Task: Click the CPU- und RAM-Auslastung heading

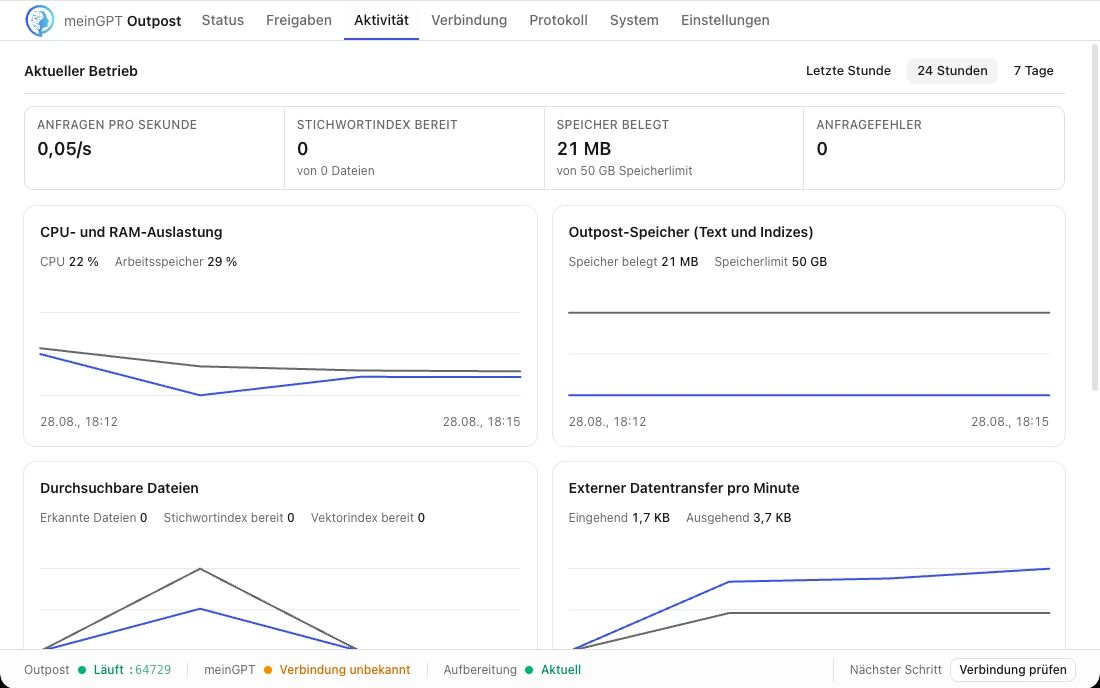Action: 131,232
